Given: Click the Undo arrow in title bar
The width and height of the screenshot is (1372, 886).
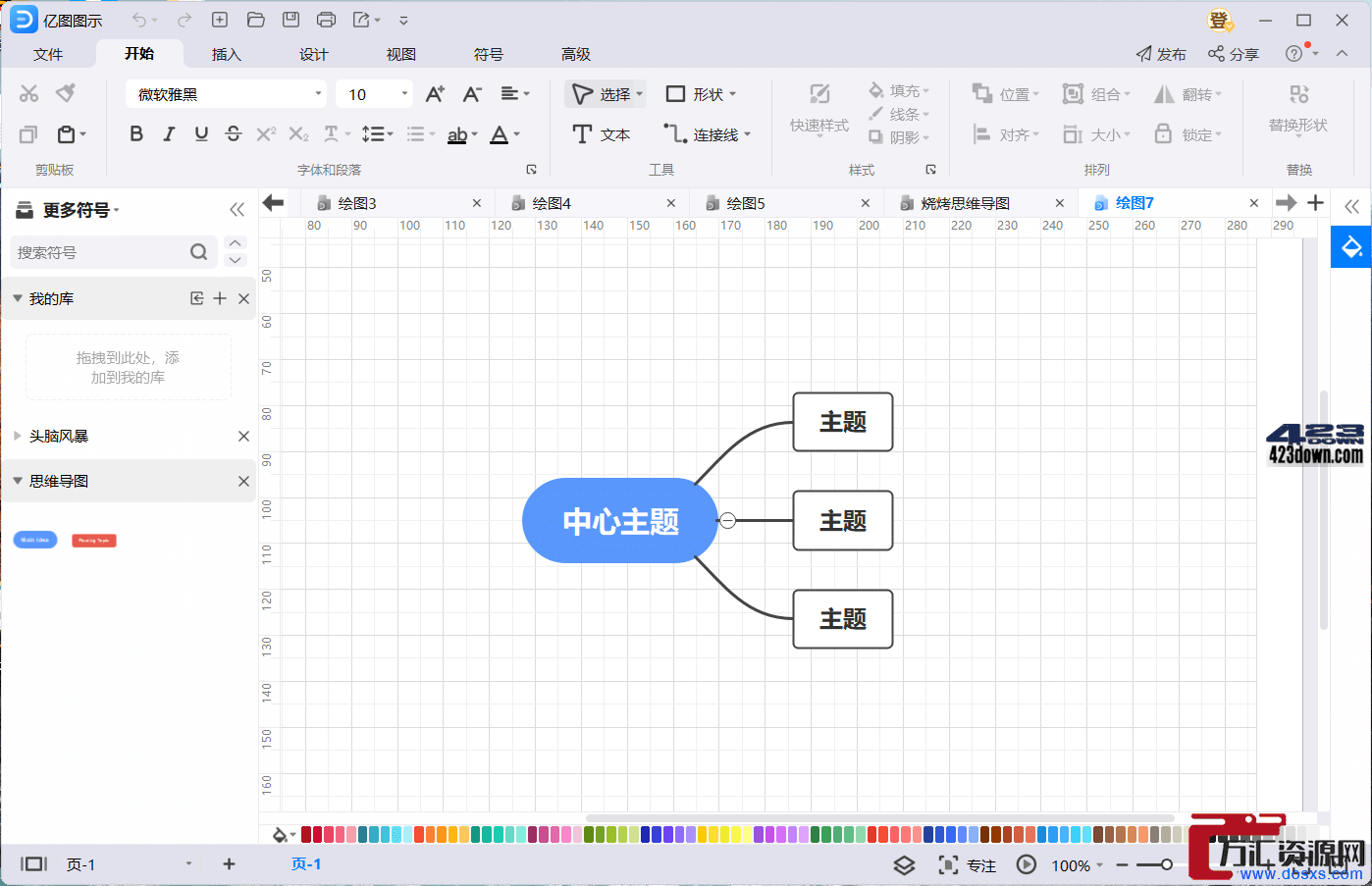Looking at the screenshot, I should 139,20.
